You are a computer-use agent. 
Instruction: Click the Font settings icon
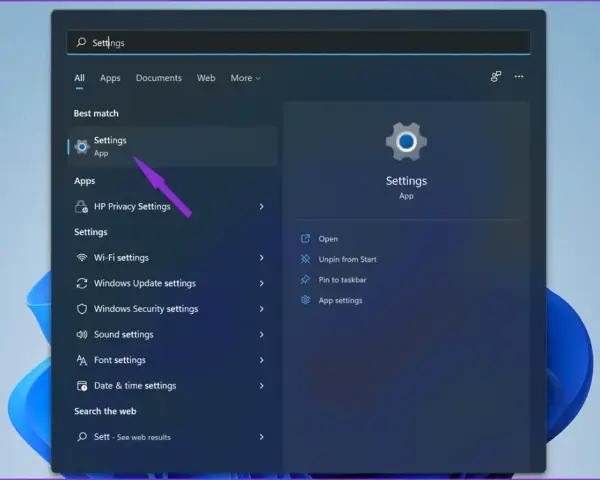coord(82,360)
